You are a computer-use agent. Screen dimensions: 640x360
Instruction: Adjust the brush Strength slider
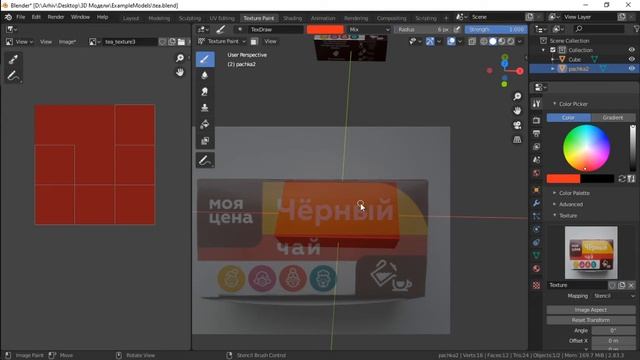point(496,29)
